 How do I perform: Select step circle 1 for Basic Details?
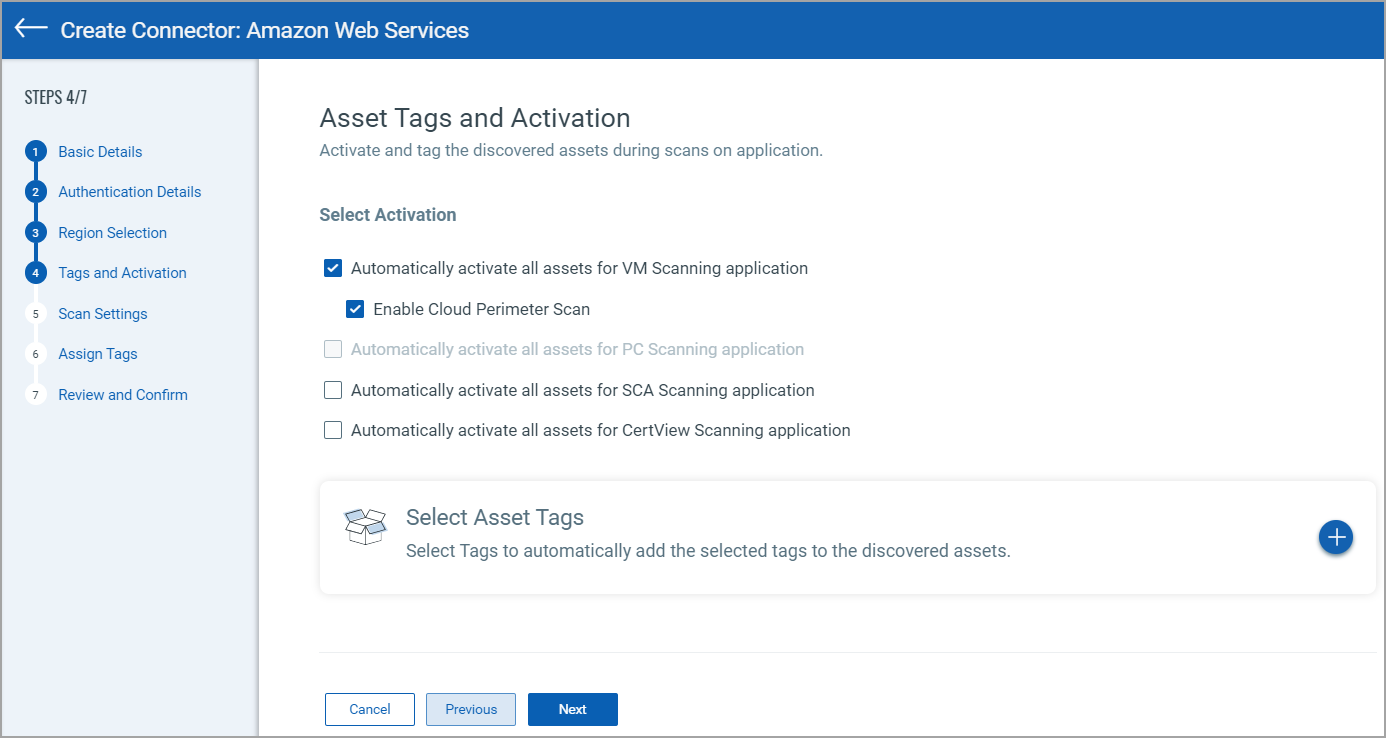point(35,151)
